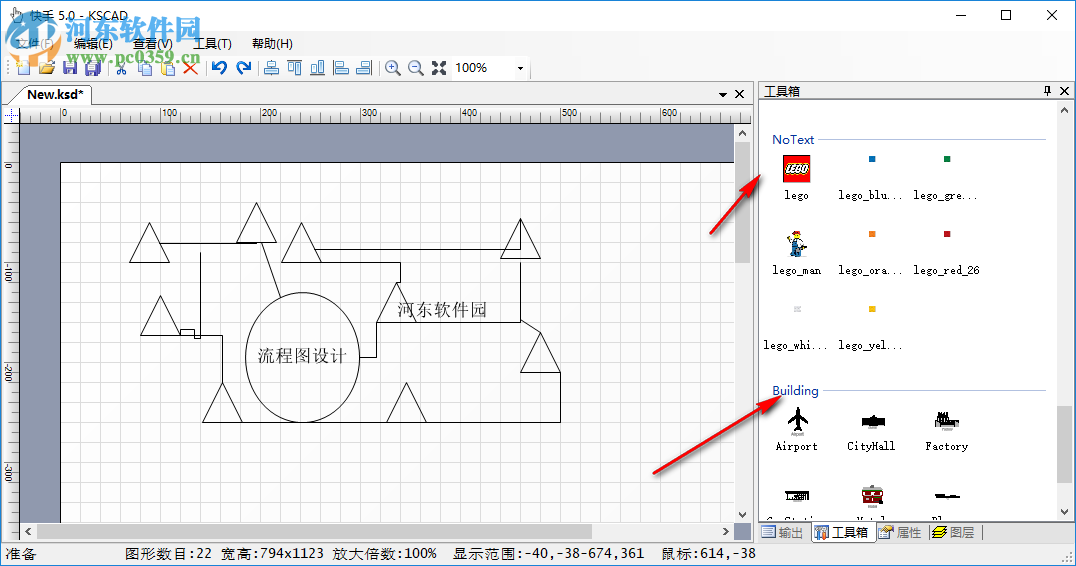
Task: Save the current drawing
Action: click(70, 67)
